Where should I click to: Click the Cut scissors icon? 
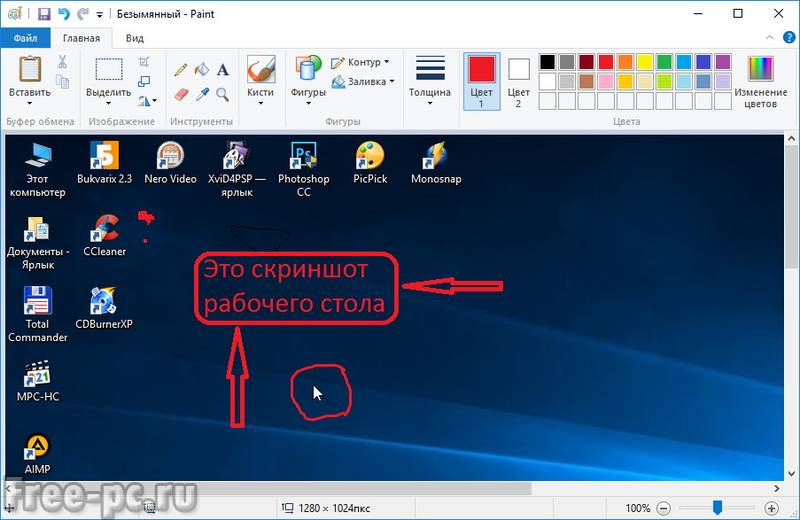tap(62, 62)
